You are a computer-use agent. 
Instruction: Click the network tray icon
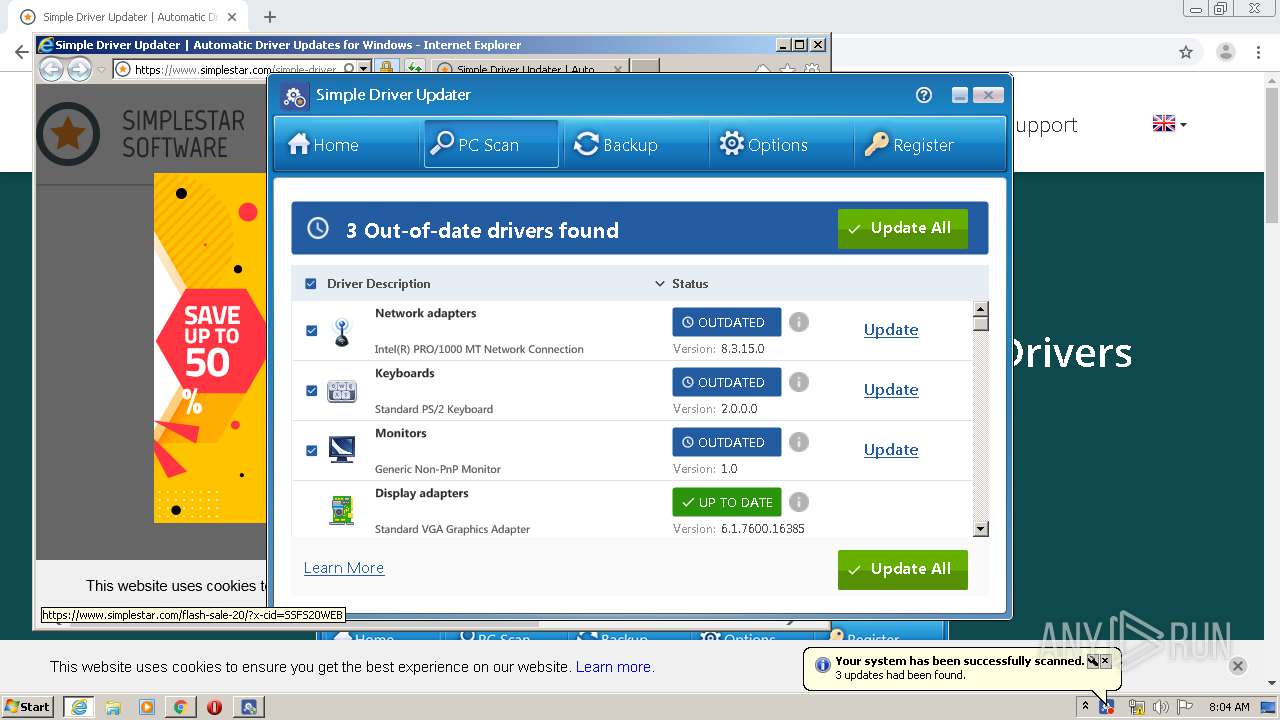[x=1136, y=707]
